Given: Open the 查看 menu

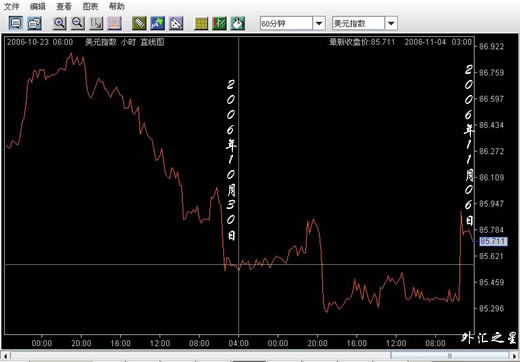Looking at the screenshot, I should pyautogui.click(x=64, y=6).
